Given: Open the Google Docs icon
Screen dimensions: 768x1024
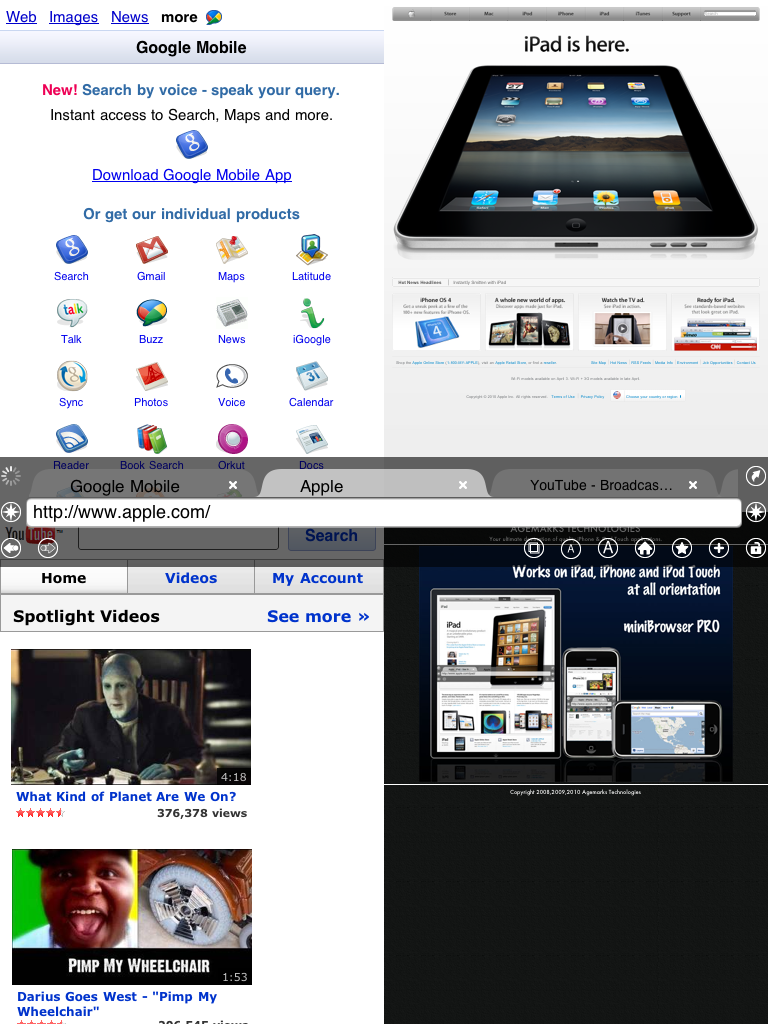Looking at the screenshot, I should point(312,439).
